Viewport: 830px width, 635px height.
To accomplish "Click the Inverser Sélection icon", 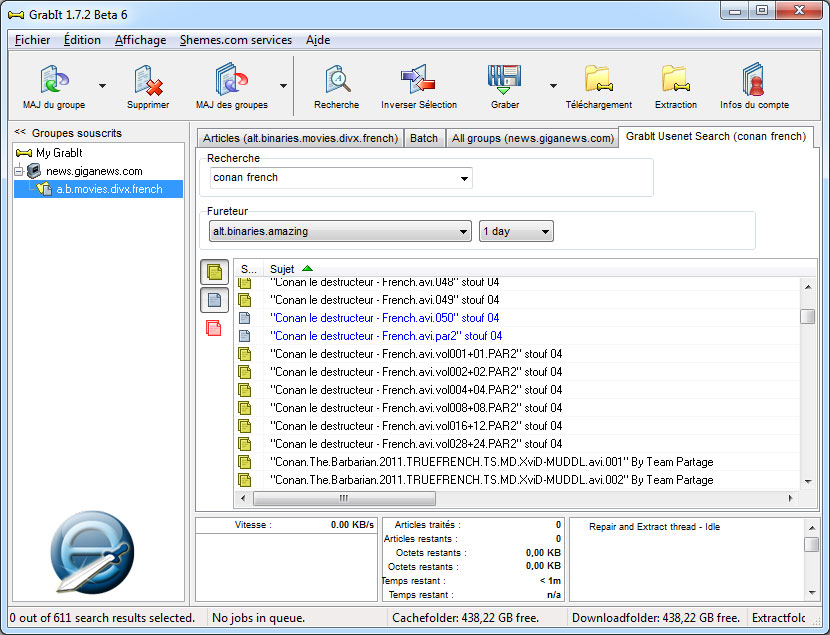I will 418,79.
